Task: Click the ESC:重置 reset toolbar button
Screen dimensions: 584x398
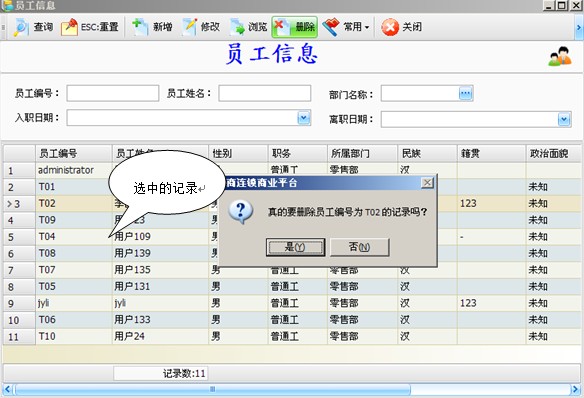Action: pos(90,27)
